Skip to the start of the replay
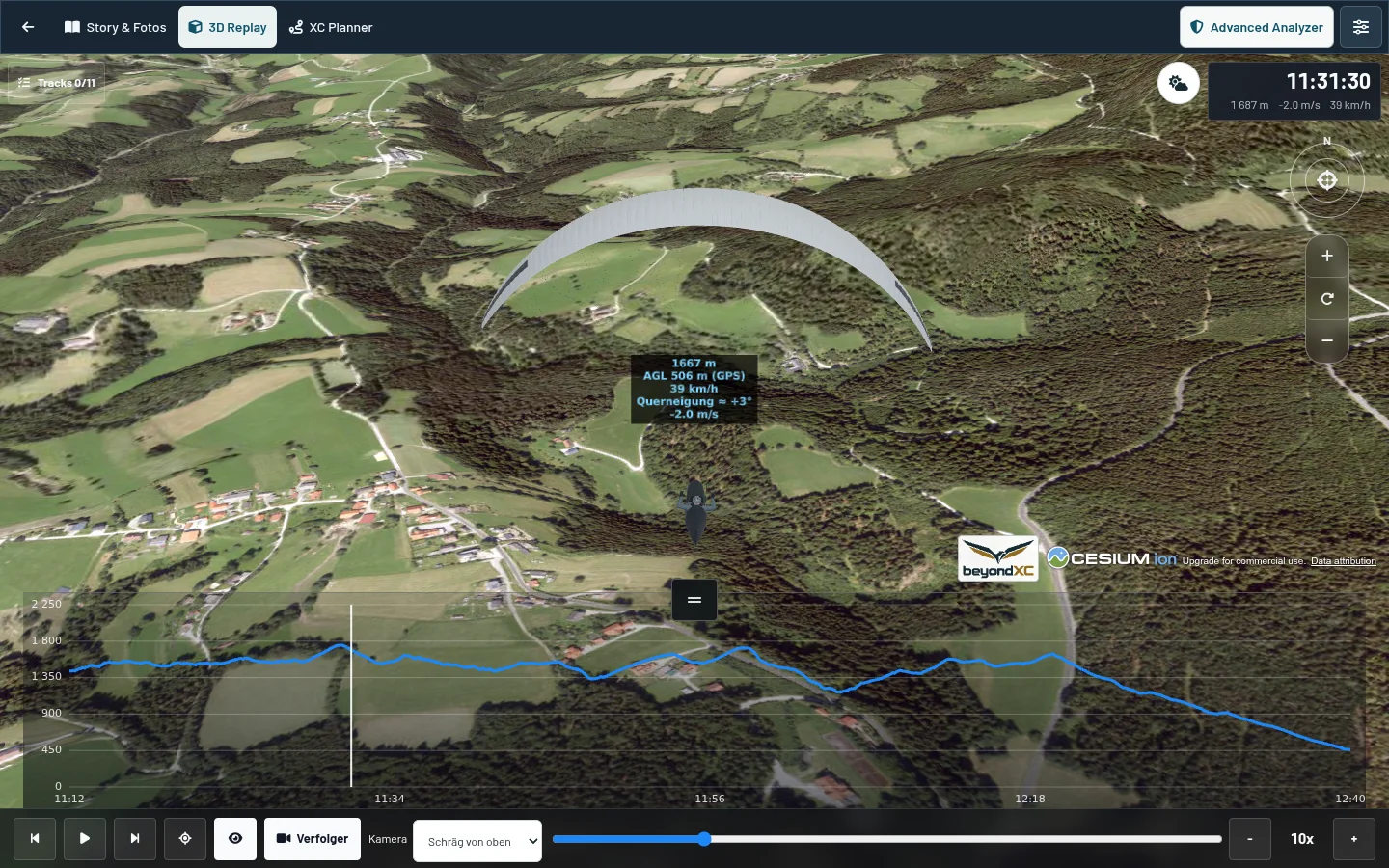This screenshot has width=1389, height=868. pos(35,839)
